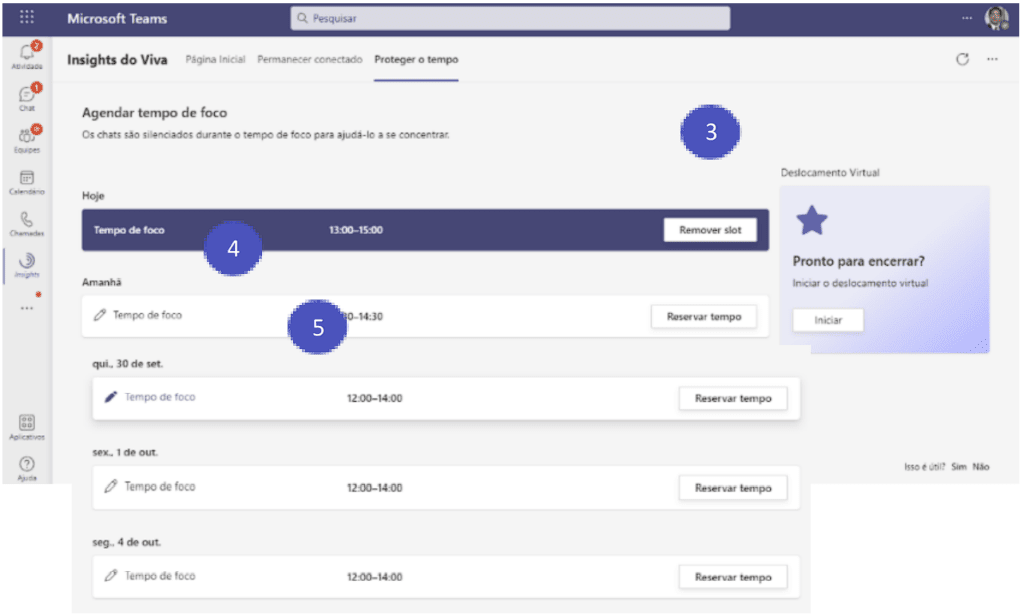Click Reservar tempo for Amanhã

(704, 317)
